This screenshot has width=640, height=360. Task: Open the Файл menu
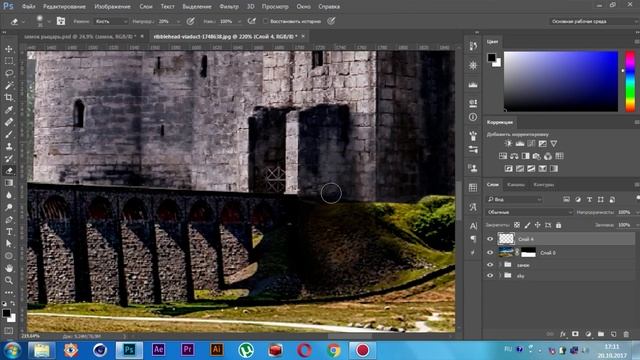tap(28, 7)
